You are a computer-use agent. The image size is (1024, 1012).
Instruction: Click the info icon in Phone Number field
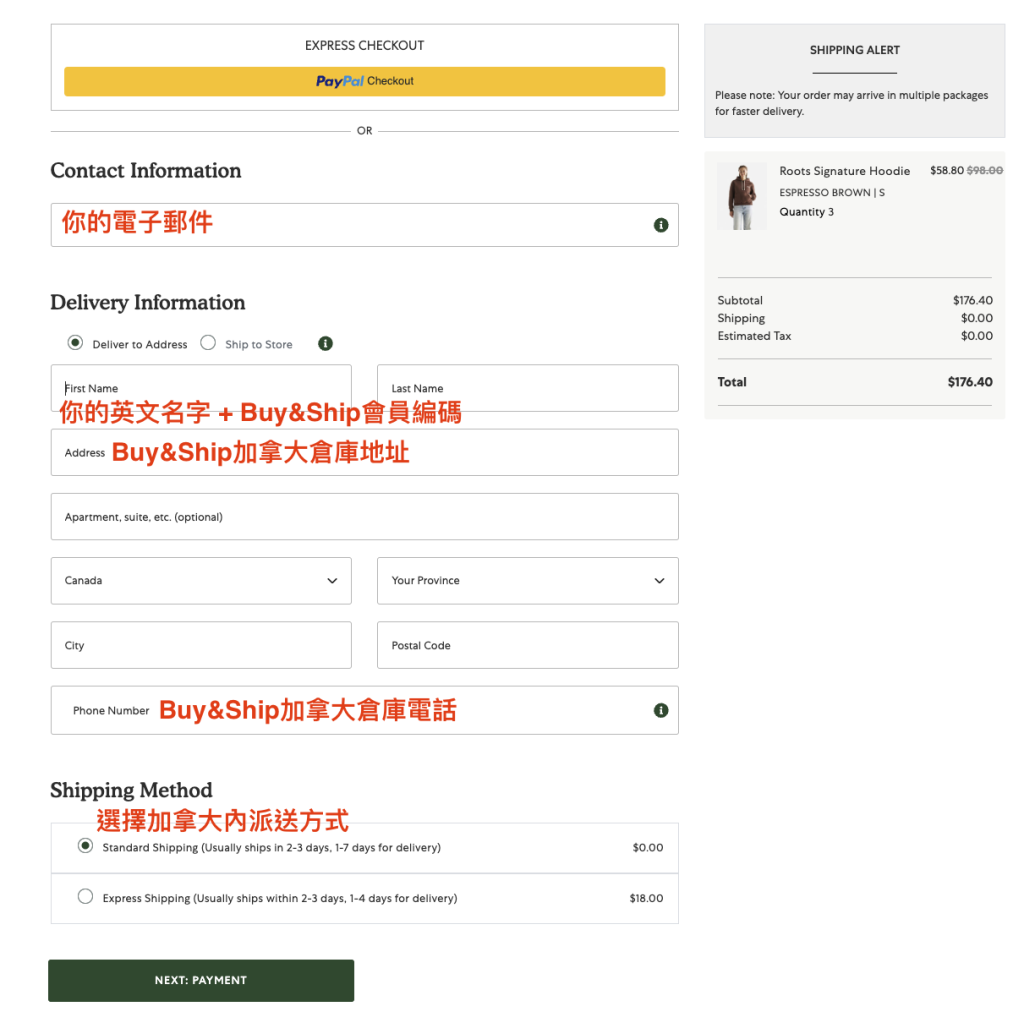click(660, 710)
